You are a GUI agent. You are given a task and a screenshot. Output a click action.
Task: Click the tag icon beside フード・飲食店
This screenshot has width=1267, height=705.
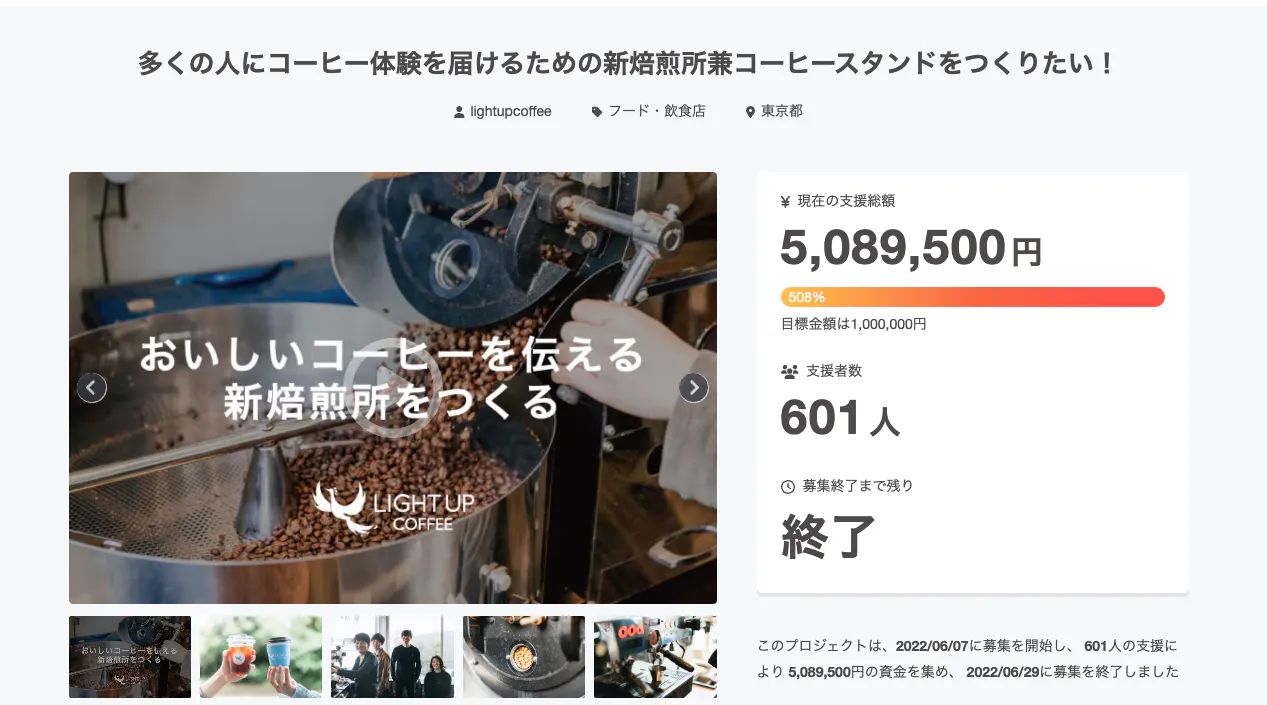(x=597, y=112)
